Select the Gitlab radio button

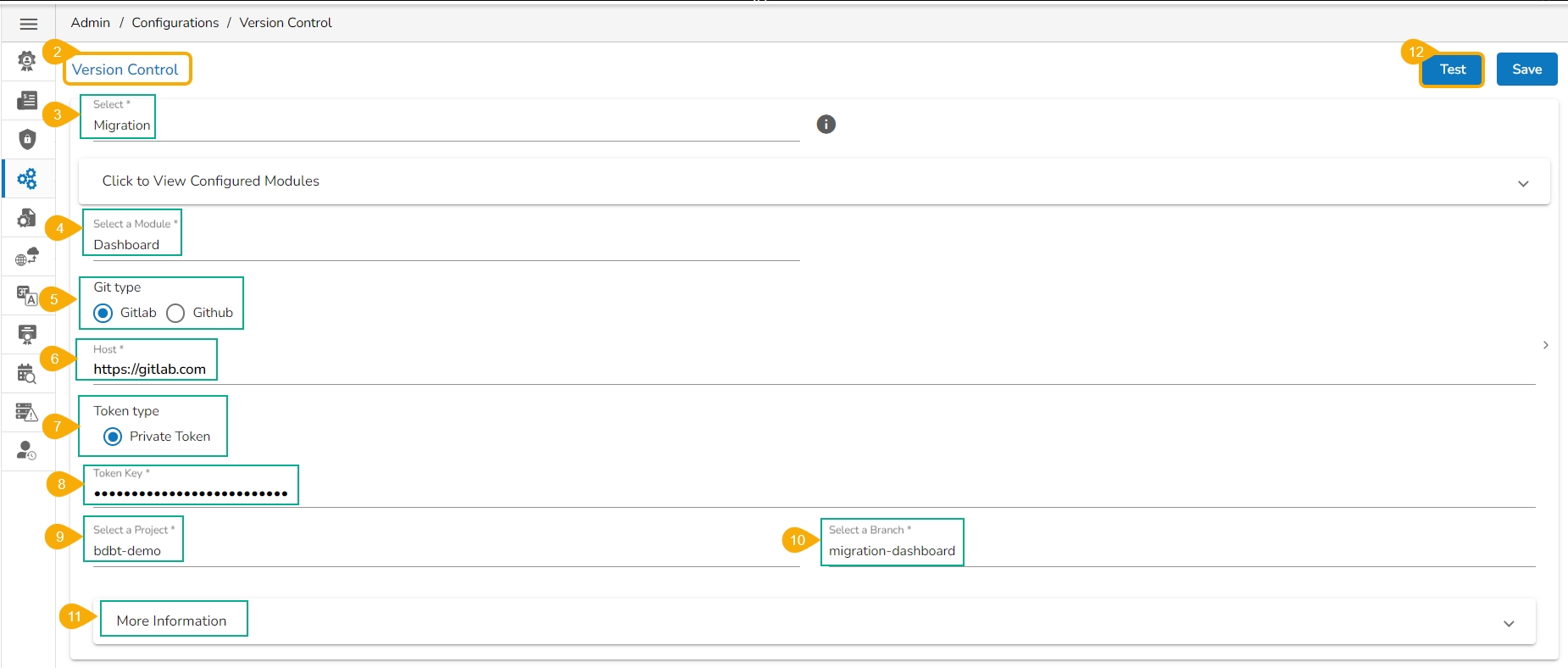103,314
